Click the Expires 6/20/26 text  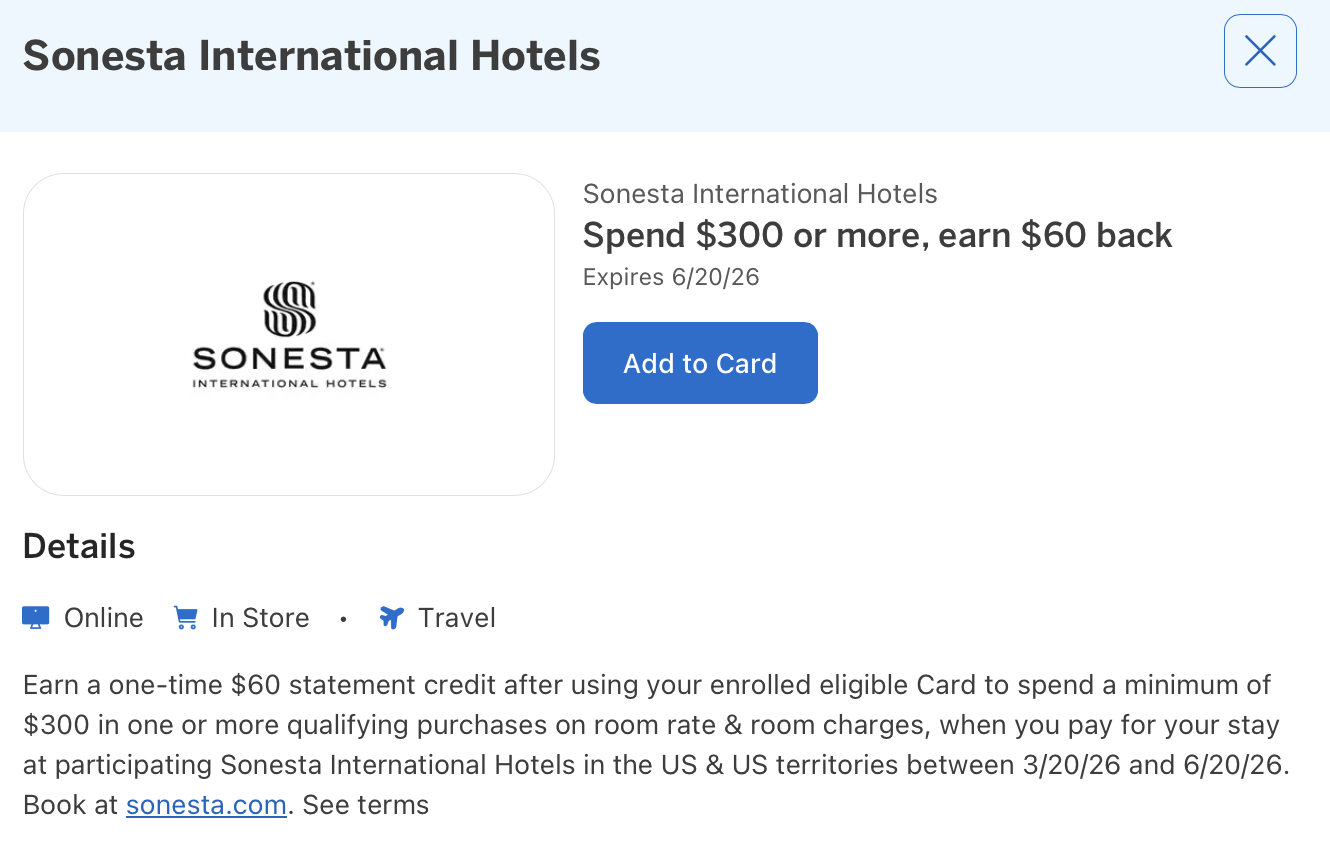coord(672,277)
